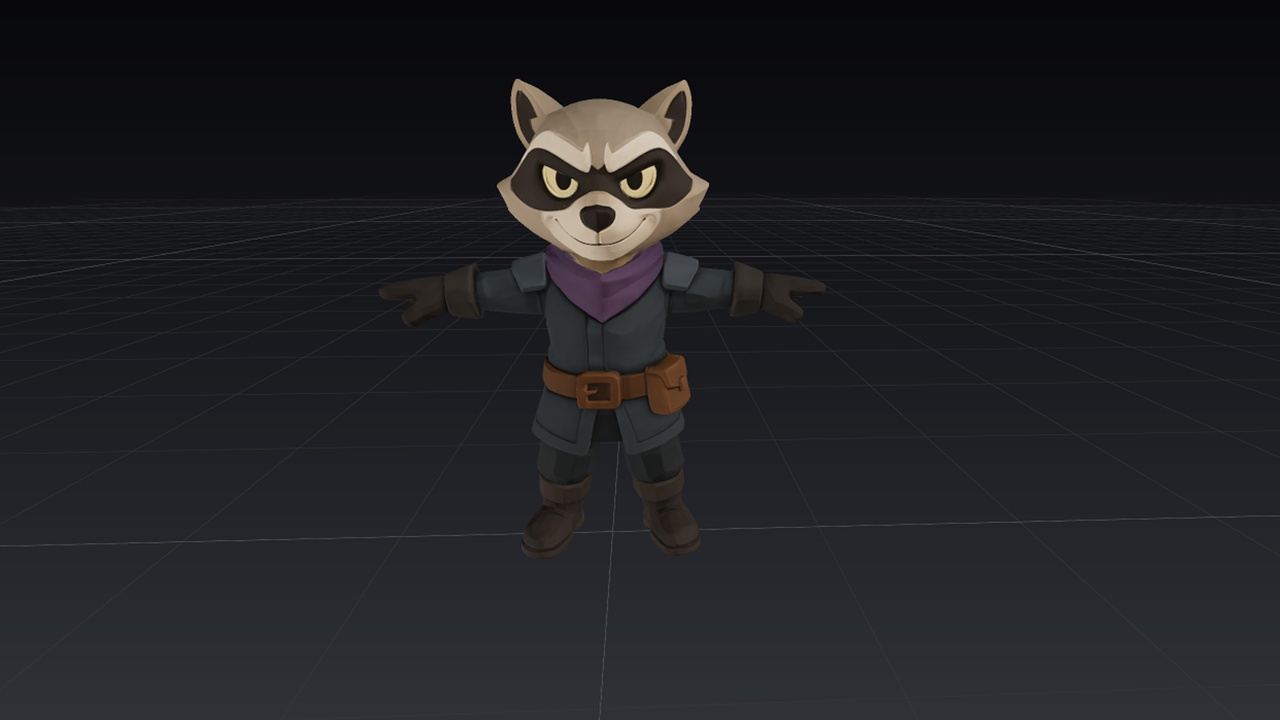The width and height of the screenshot is (1280, 720).
Task: Pick the brown belt buckle
Action: coord(598,389)
